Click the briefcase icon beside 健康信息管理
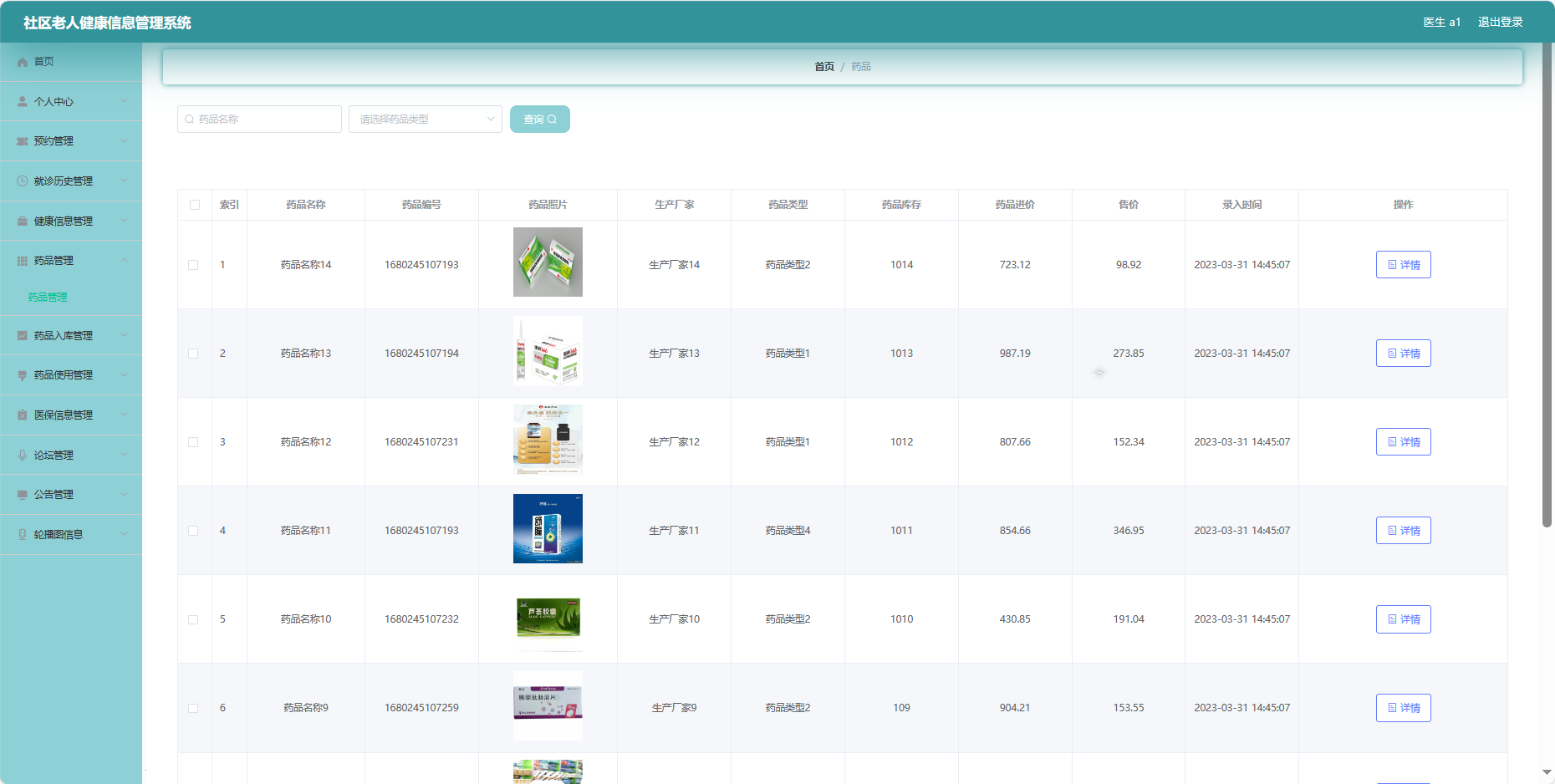The width and height of the screenshot is (1555, 784). (x=23, y=221)
